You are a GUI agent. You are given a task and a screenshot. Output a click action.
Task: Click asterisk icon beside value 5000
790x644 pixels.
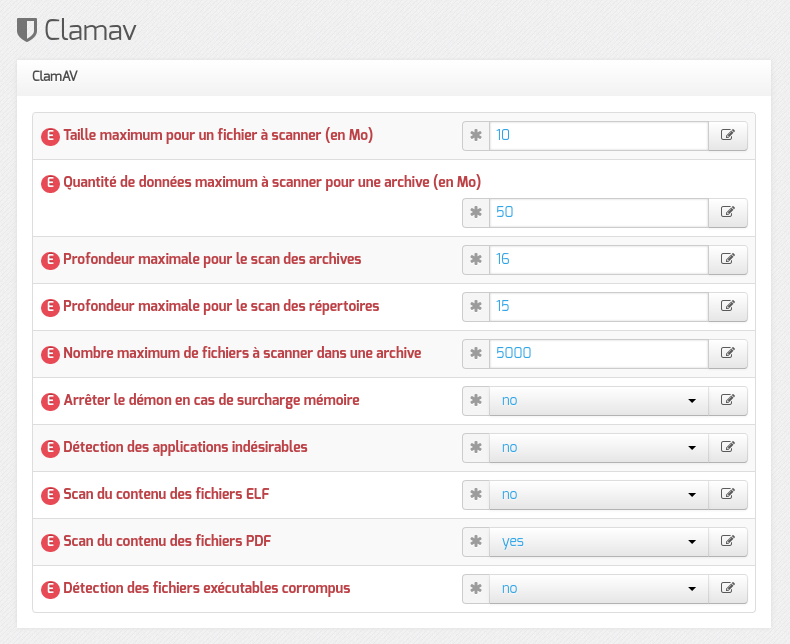(x=476, y=353)
